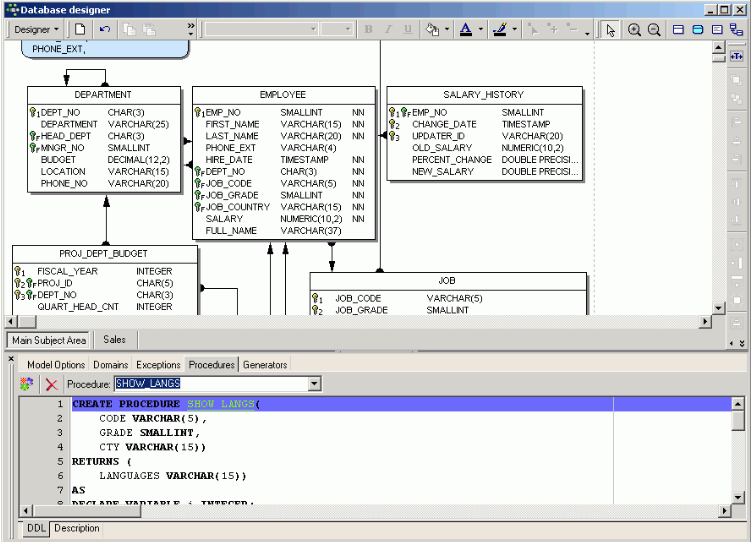This screenshot has height=542, width=751.
Task: Click the SHOW_LANGS procedure name field
Action: pyautogui.click(x=211, y=384)
